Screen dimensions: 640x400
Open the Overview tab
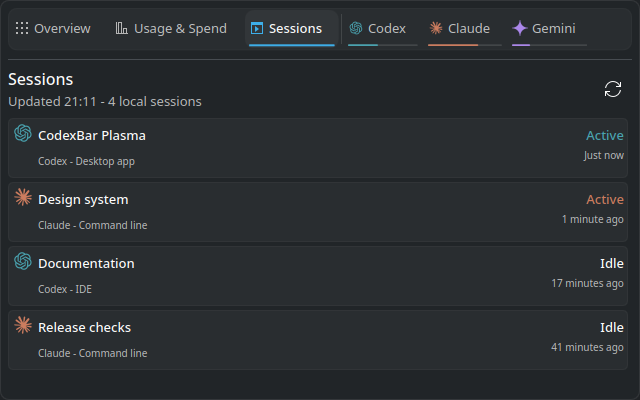click(x=53, y=28)
